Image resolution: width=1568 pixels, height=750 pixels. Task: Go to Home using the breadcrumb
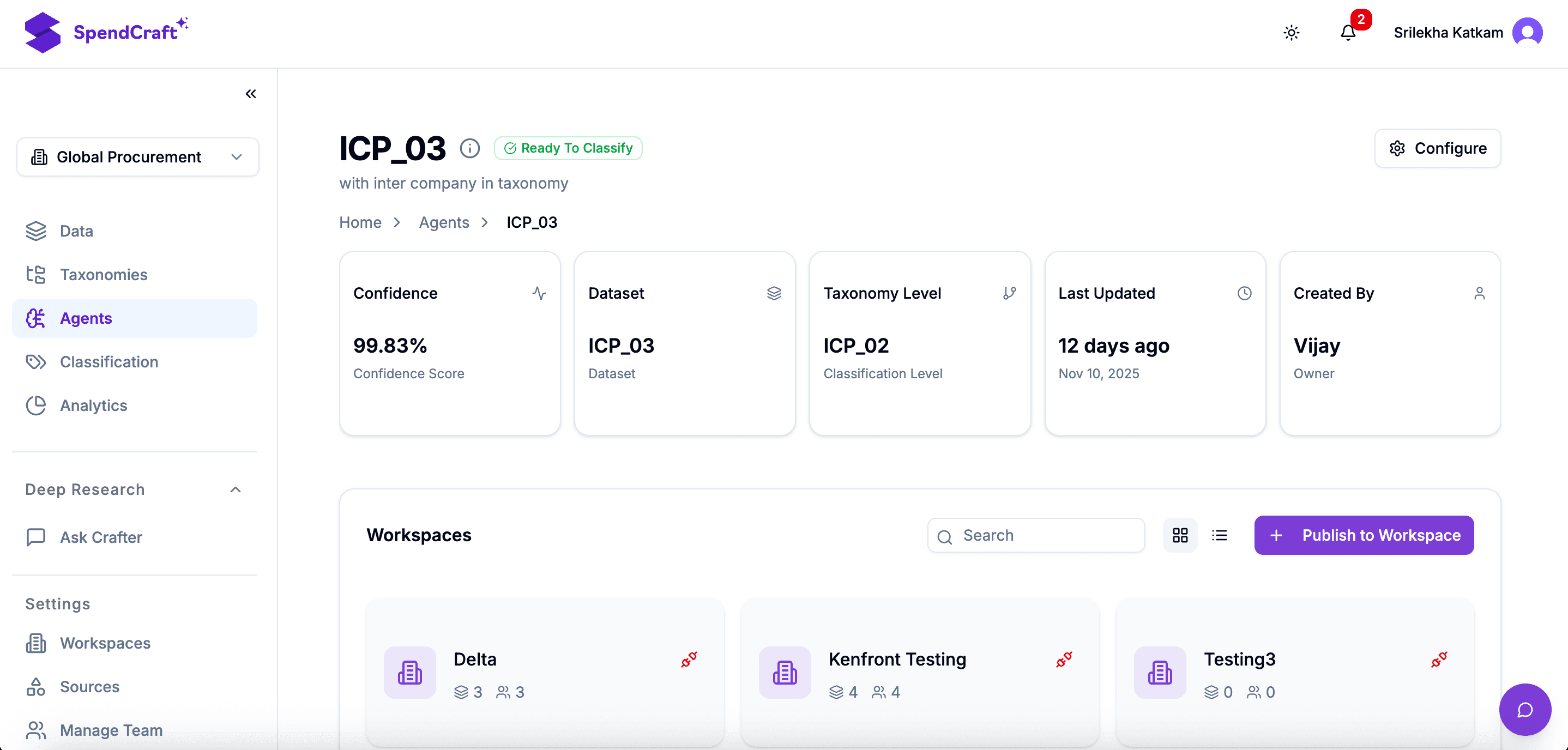(360, 222)
